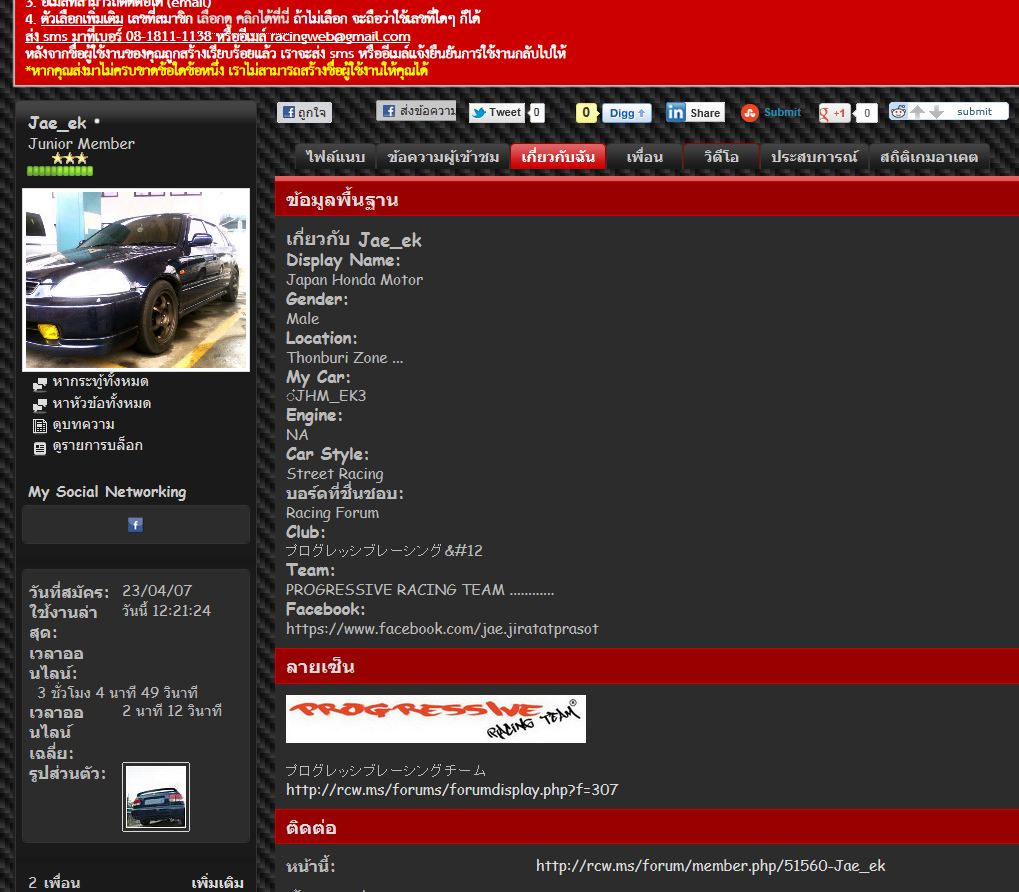The height and width of the screenshot is (892, 1019).
Task: Click the Facebook send message button
Action: [416, 112]
